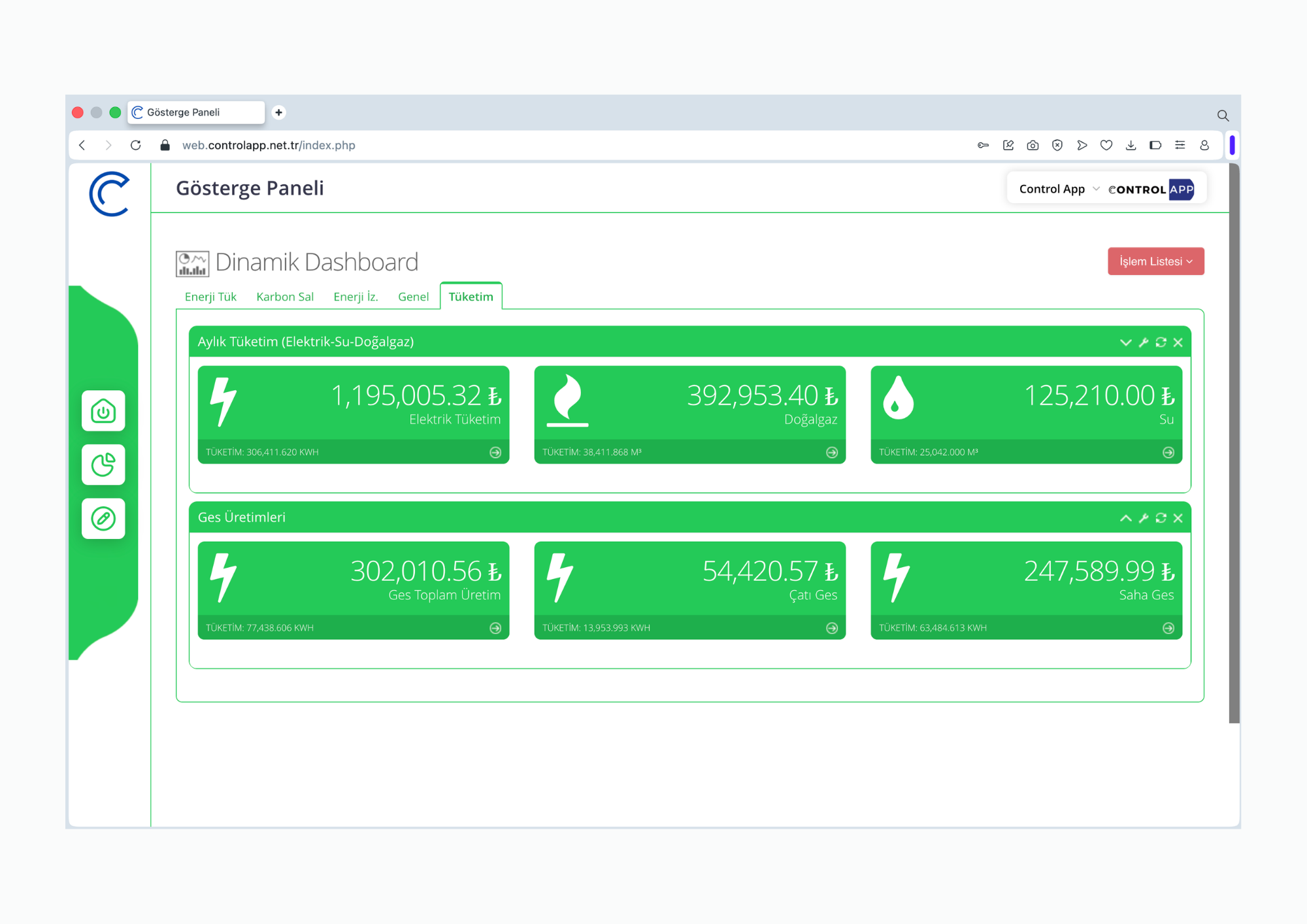
Task: Refresh the Ges Üretimleri panel
Action: point(1161,518)
